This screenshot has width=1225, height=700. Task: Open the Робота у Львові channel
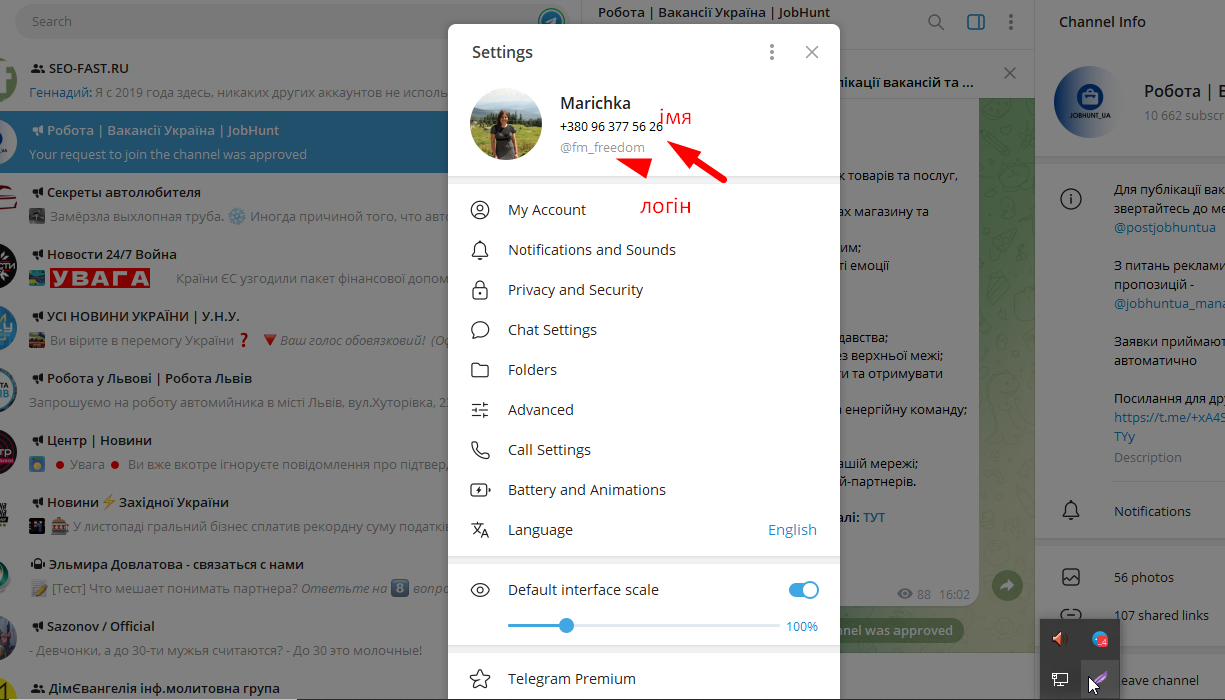click(x=224, y=391)
